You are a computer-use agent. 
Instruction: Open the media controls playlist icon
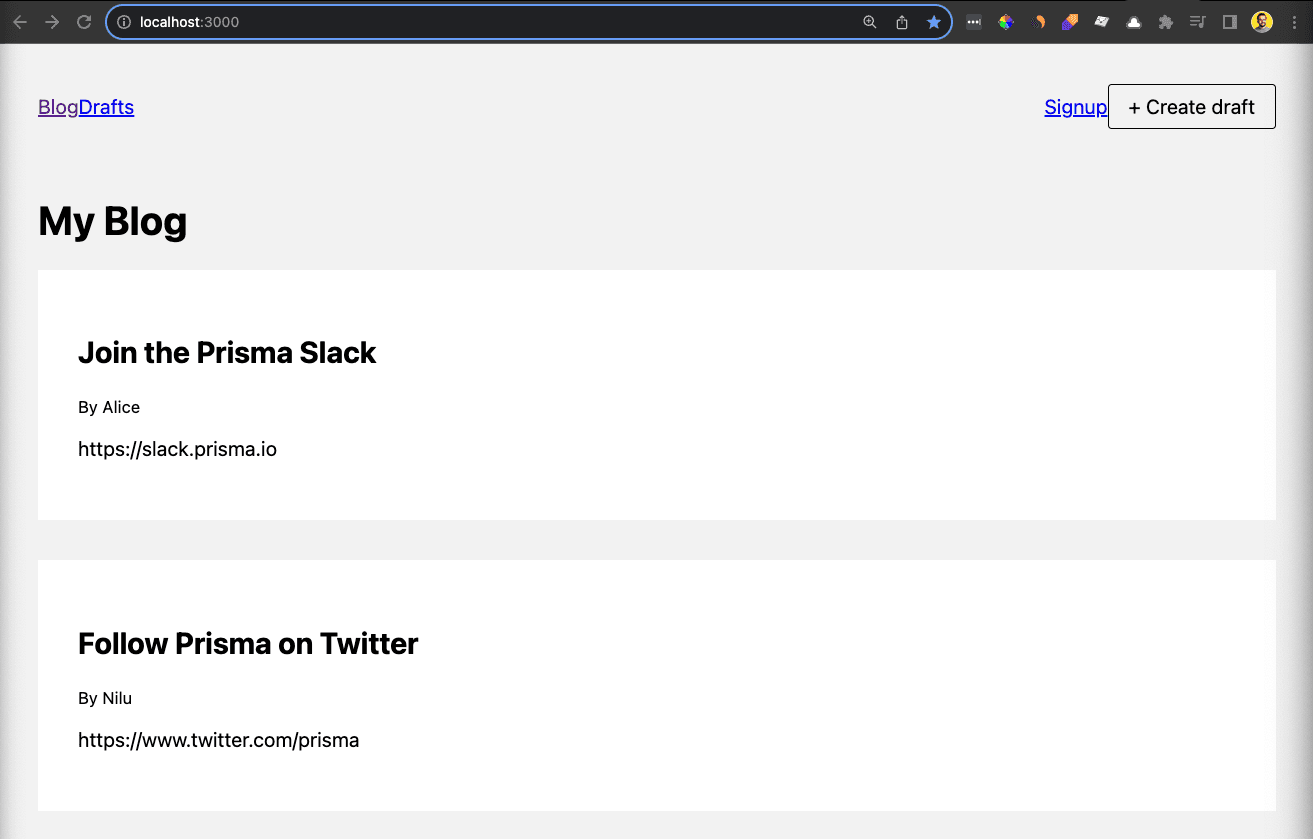(1197, 22)
